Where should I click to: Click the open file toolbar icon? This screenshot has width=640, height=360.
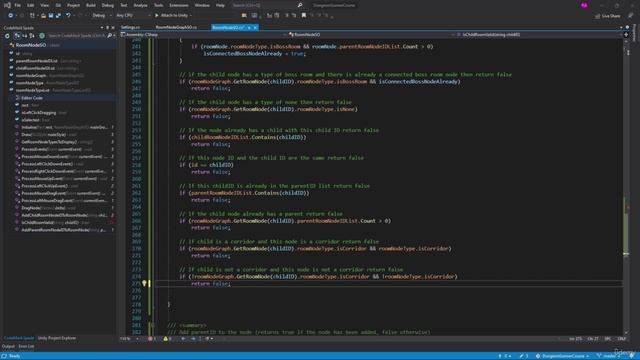[x=43, y=16]
